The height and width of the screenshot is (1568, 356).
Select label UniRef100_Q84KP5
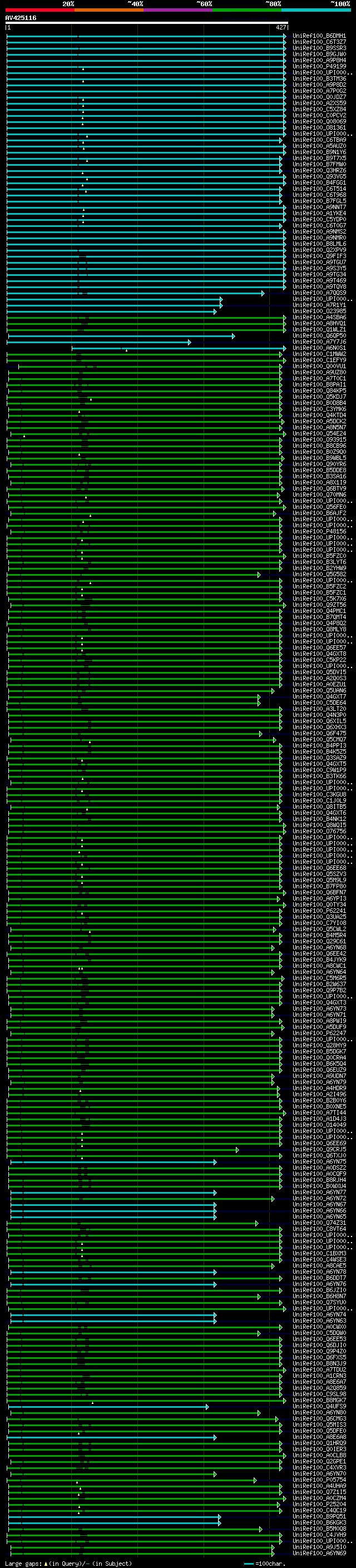319,391
